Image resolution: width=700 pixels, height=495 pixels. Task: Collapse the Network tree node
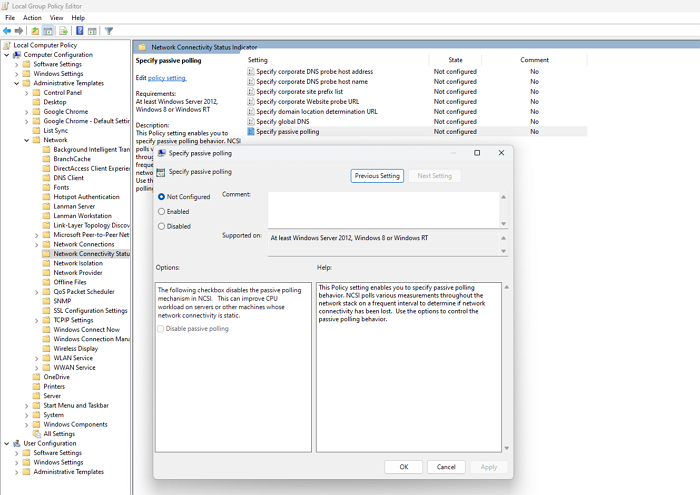pyautogui.click(x=27, y=140)
